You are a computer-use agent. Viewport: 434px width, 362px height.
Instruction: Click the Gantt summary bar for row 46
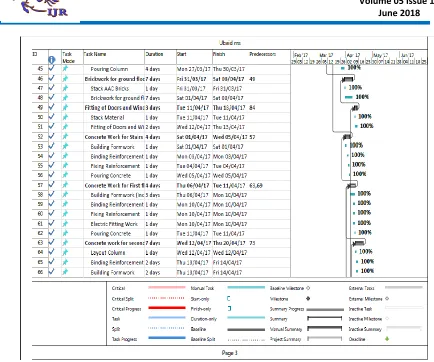(x=348, y=79)
